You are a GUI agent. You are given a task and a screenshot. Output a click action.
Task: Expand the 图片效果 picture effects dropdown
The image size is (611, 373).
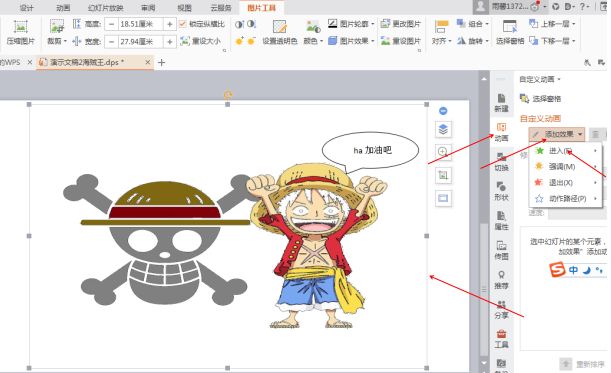click(x=373, y=41)
